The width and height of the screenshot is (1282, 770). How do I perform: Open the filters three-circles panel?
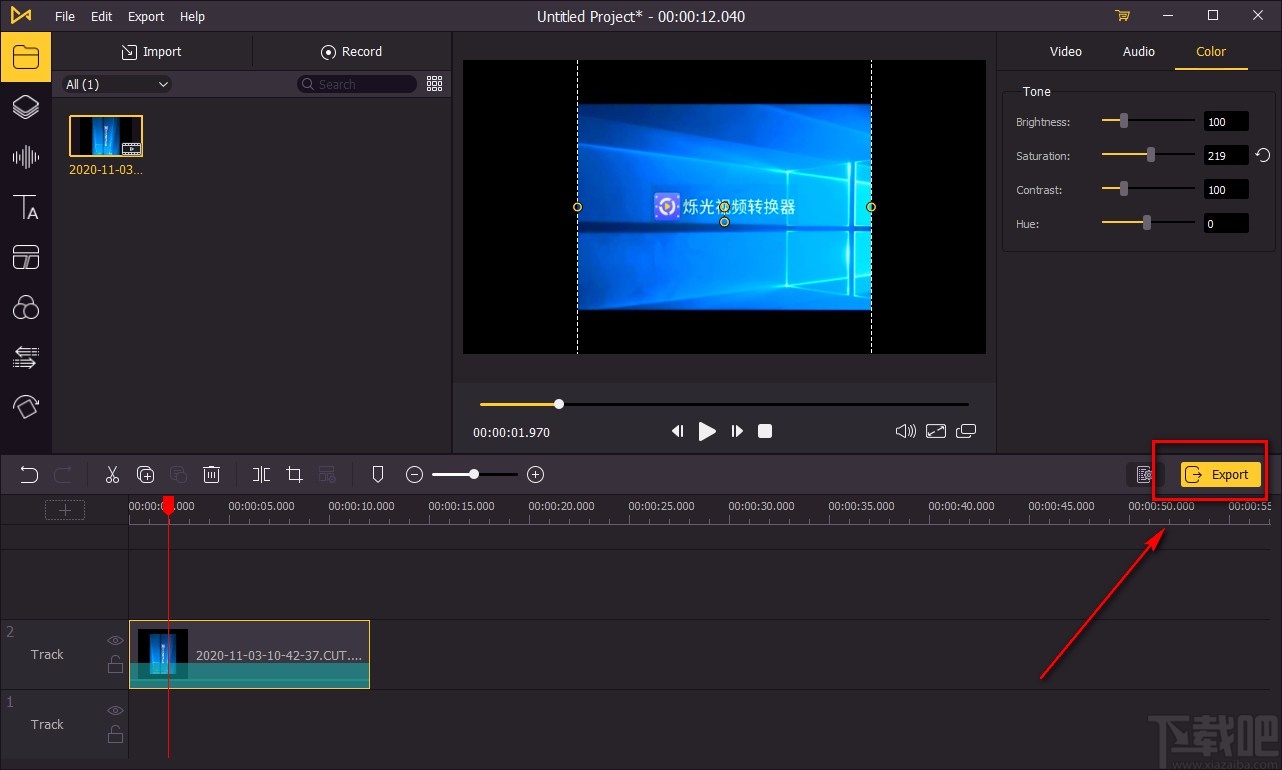[x=26, y=307]
